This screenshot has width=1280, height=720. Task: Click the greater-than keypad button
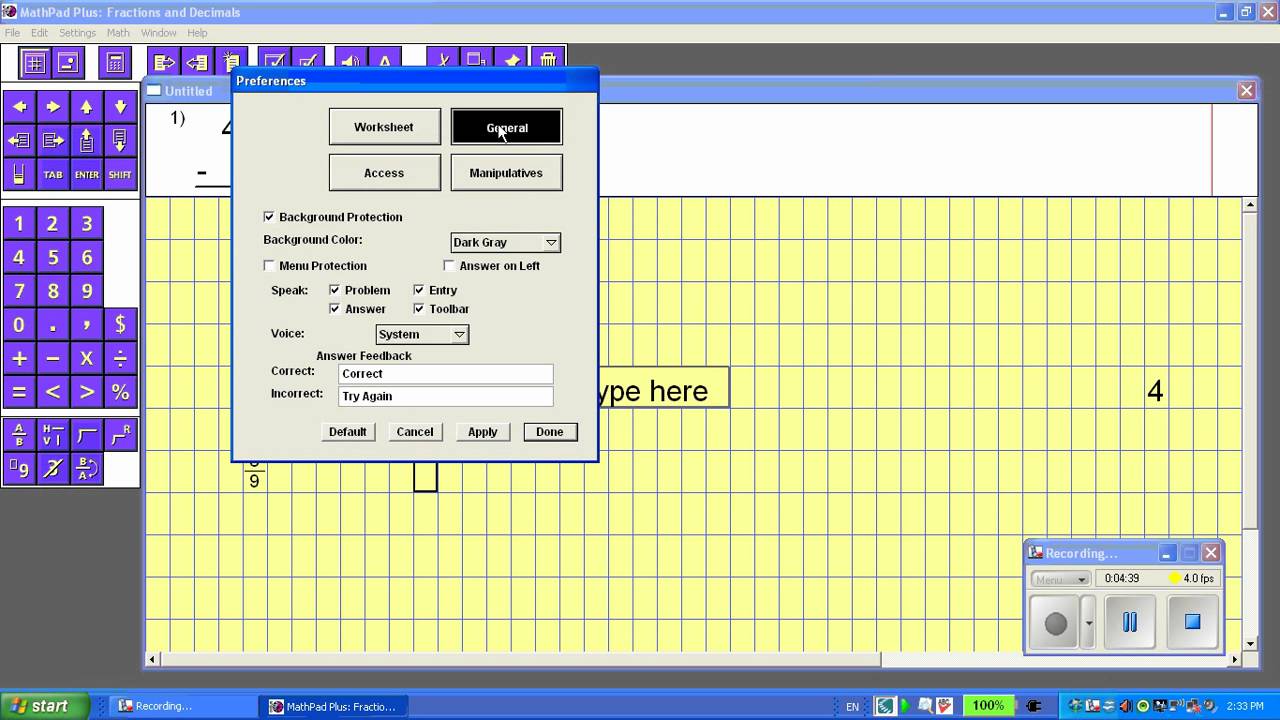pos(87,392)
